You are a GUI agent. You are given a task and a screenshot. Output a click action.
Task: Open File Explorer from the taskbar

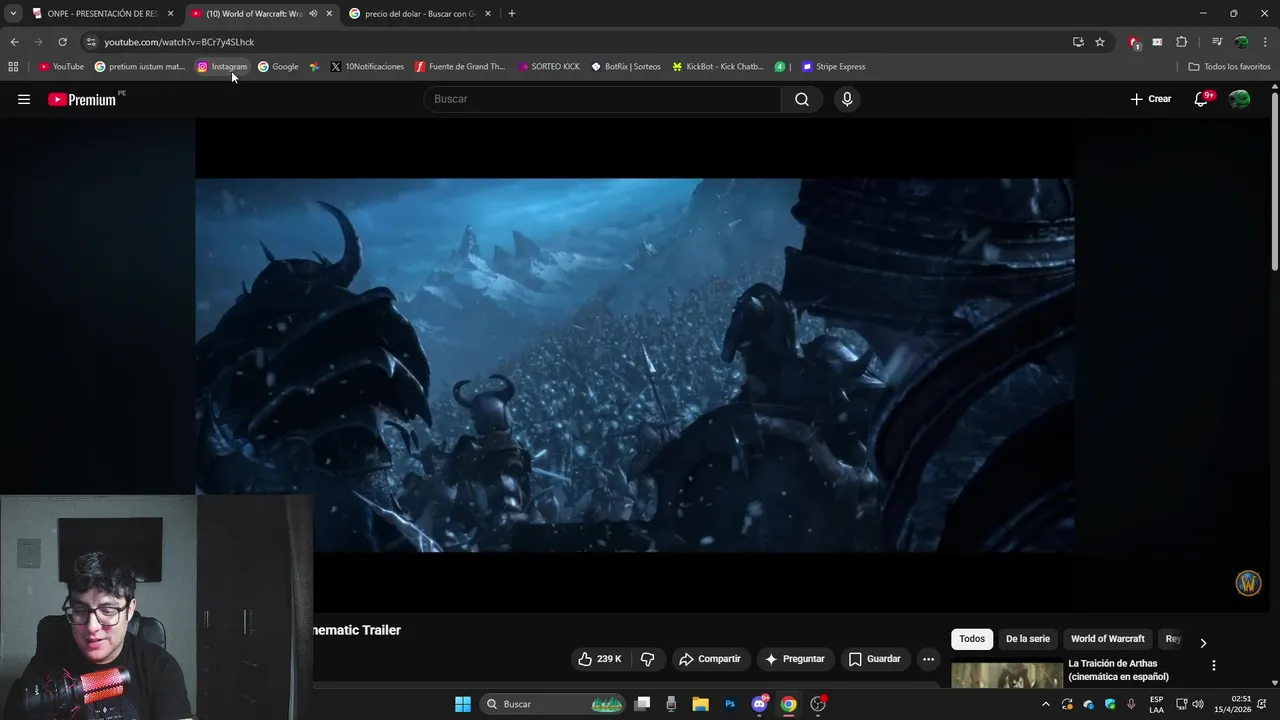tap(700, 704)
